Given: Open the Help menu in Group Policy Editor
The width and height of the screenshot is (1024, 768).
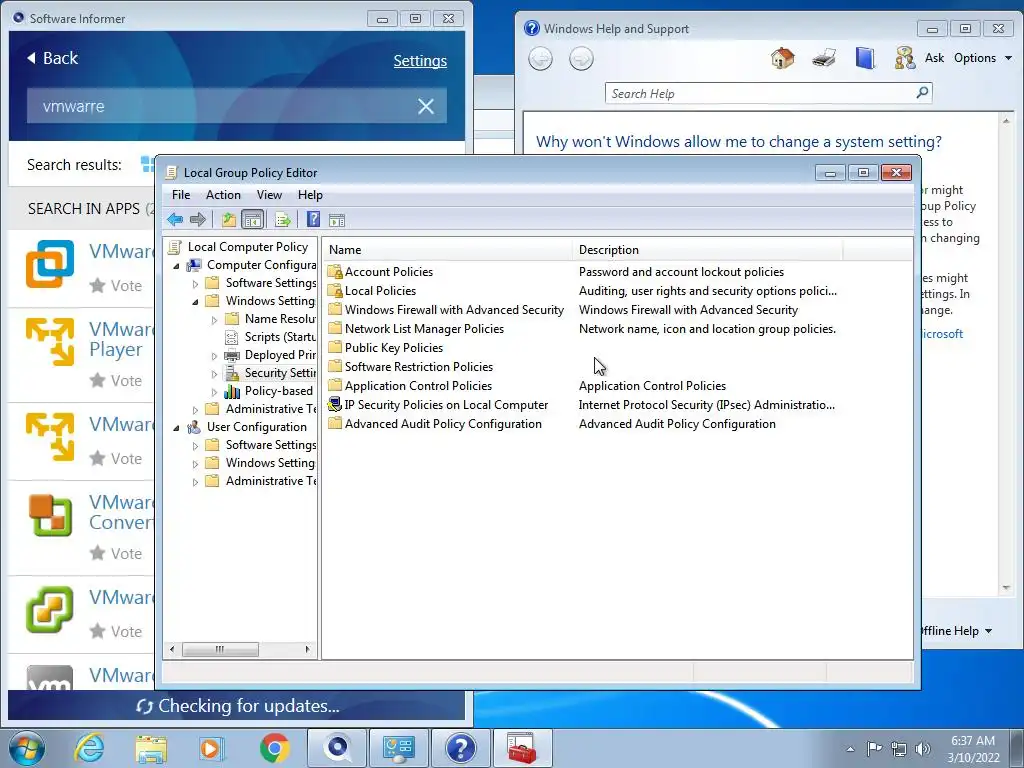Looking at the screenshot, I should (x=310, y=195).
